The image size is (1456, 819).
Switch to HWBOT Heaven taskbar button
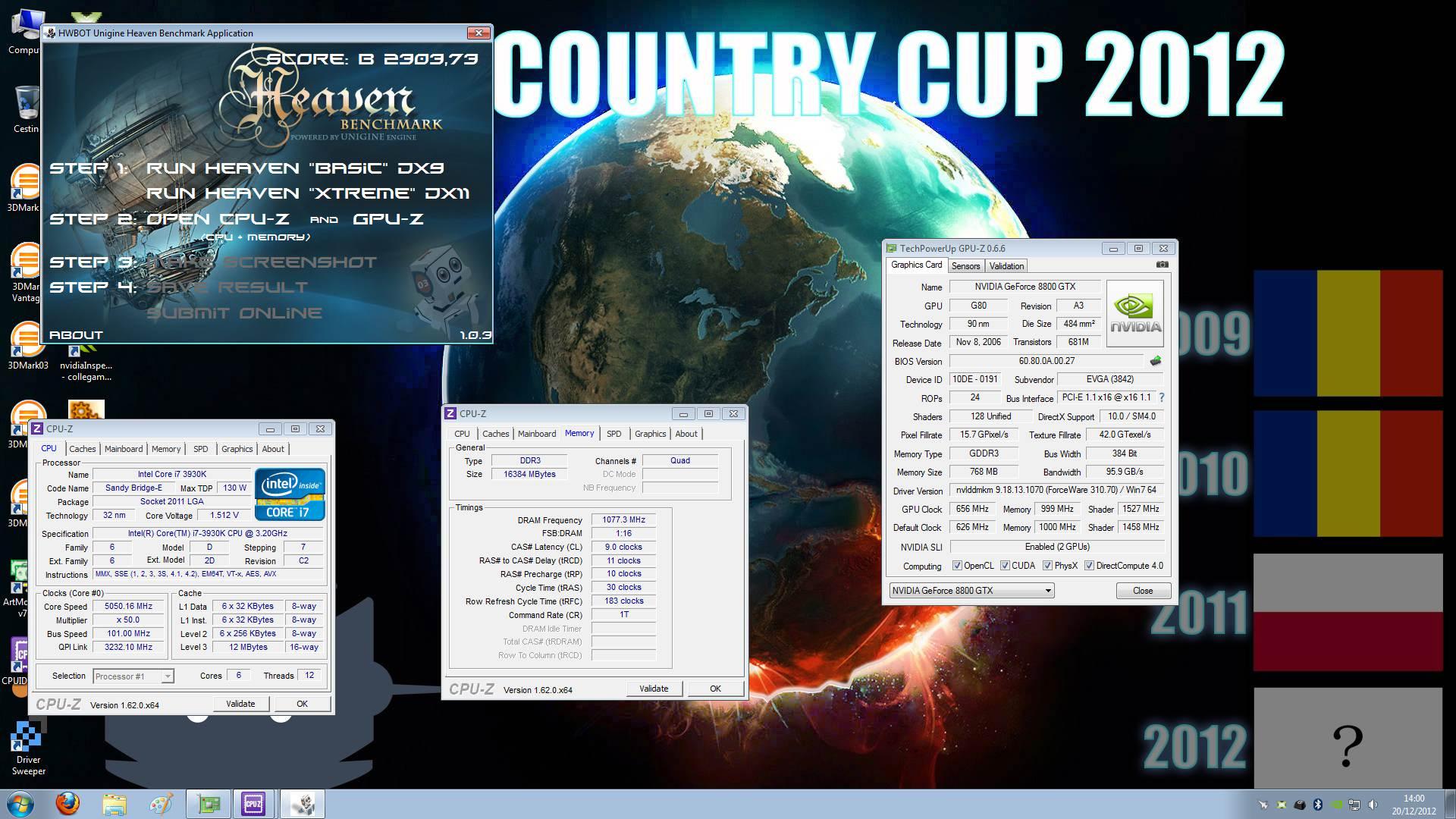(x=303, y=804)
